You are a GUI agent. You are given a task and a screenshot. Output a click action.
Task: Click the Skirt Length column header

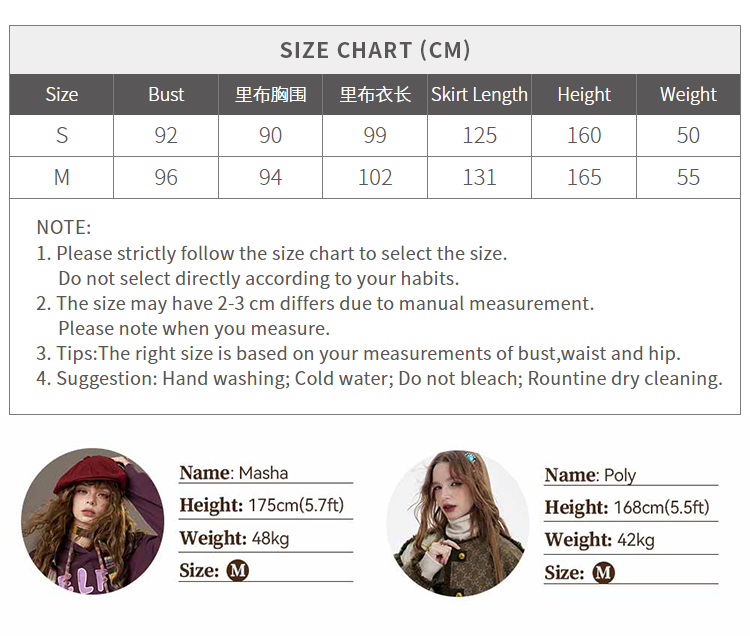479,94
